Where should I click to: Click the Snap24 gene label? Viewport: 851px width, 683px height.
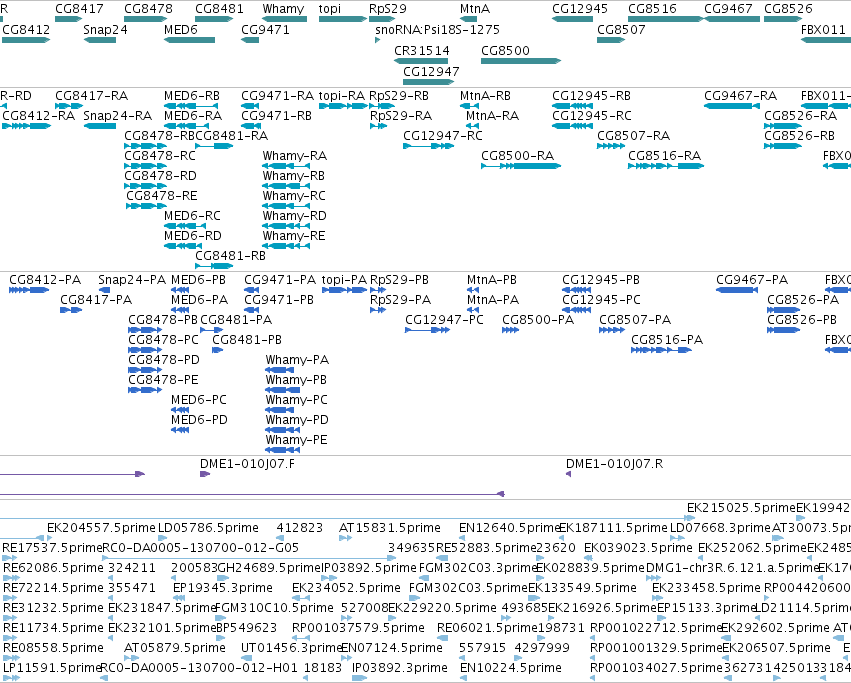point(105,29)
